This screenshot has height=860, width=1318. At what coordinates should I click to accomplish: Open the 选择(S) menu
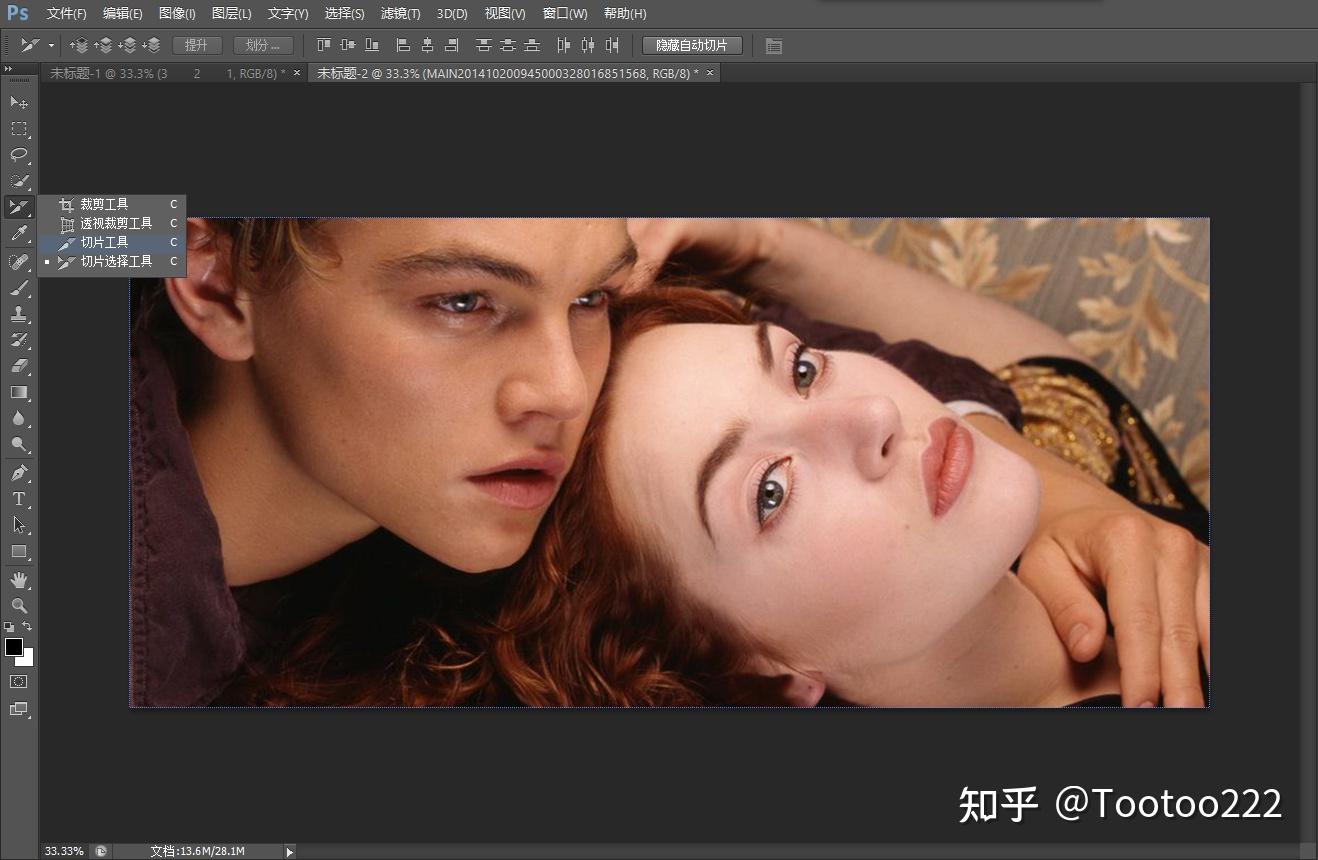pyautogui.click(x=345, y=14)
